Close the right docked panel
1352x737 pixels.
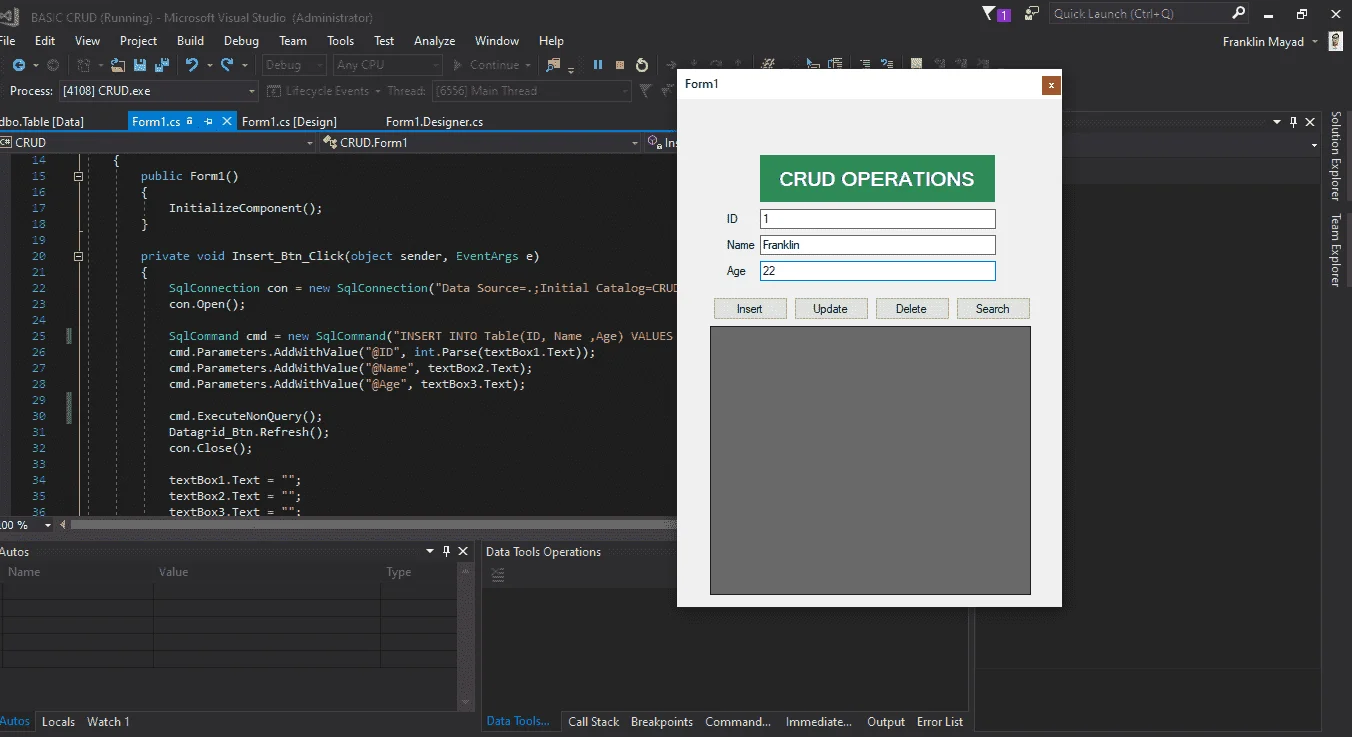click(x=1310, y=122)
